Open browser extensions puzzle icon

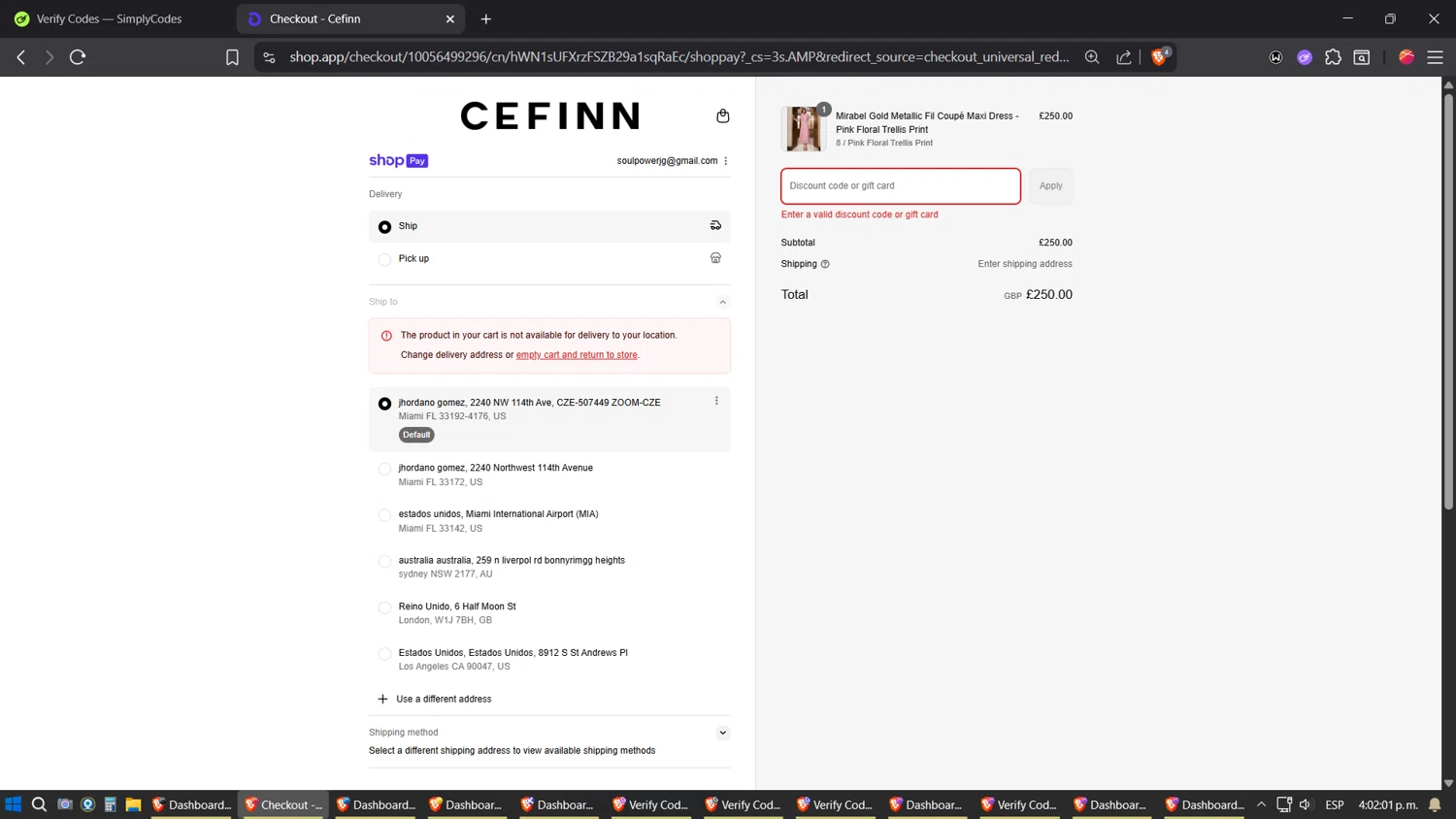[1333, 57]
